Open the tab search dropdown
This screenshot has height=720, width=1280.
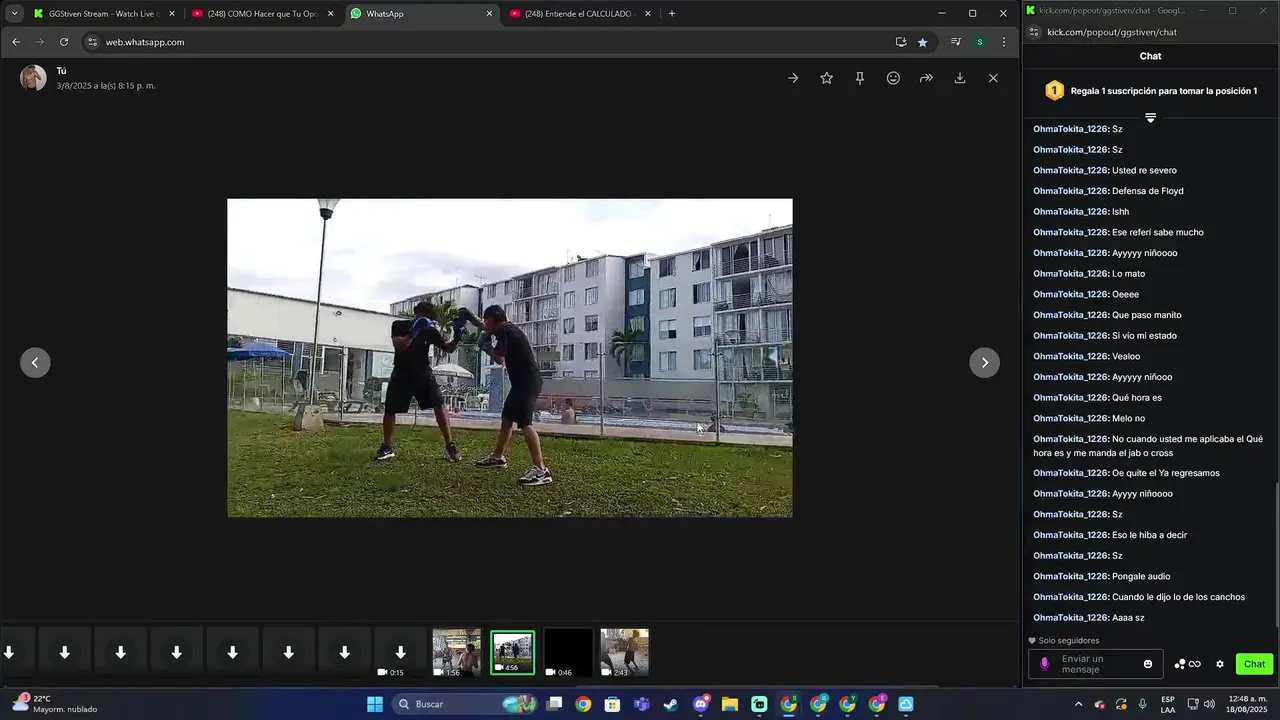14,14
